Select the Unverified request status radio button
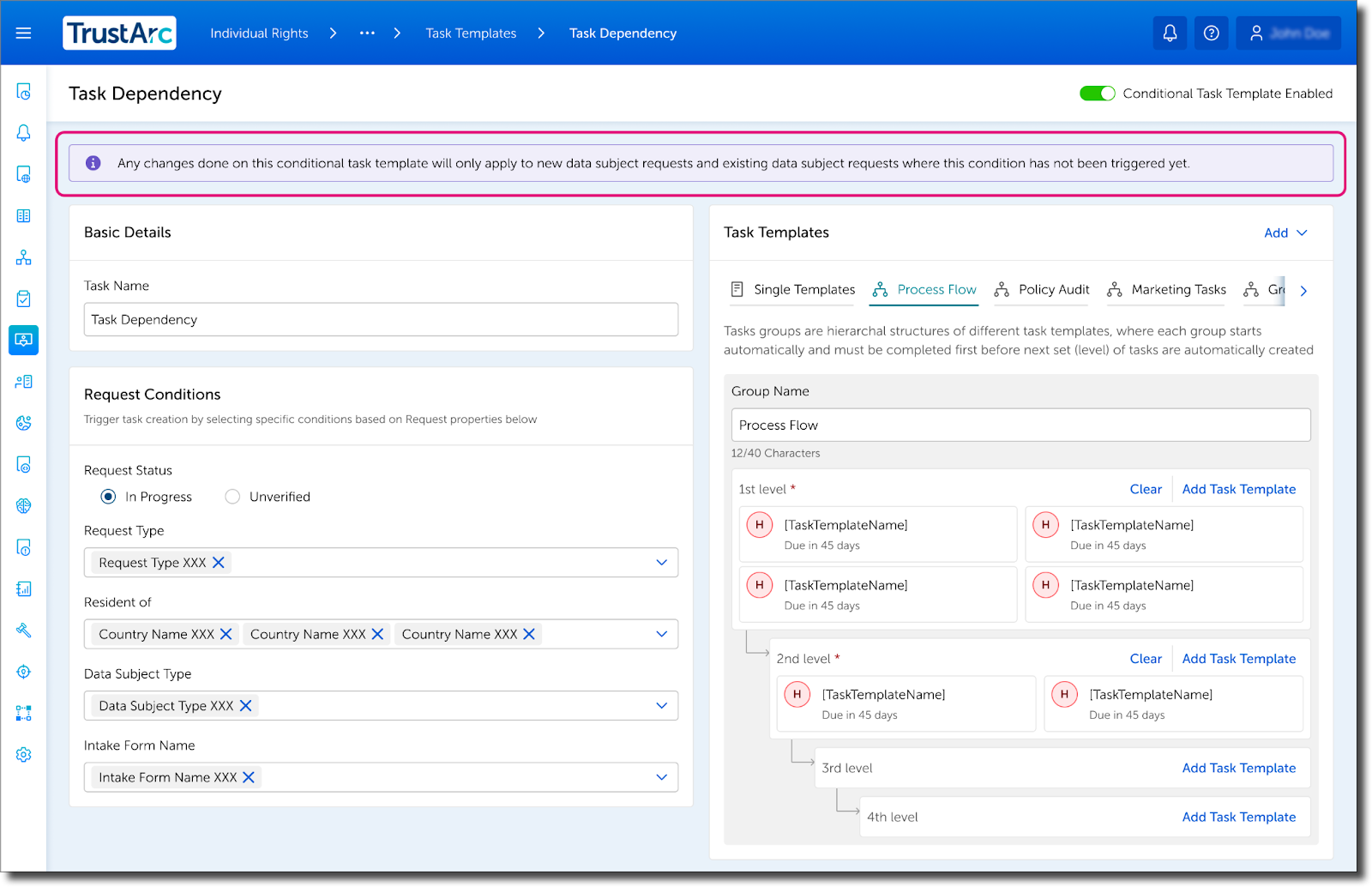 [232, 496]
